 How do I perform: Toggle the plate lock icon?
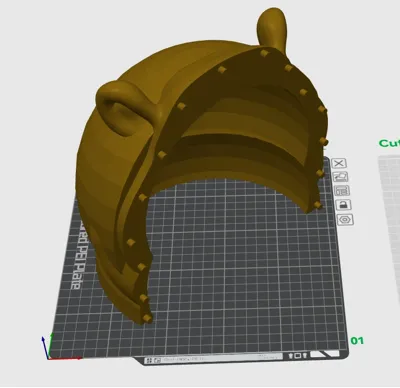(344, 205)
